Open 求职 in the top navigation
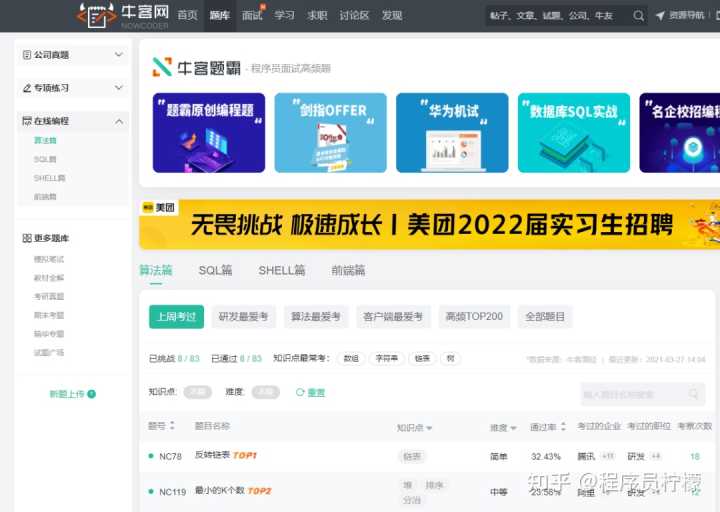The height and width of the screenshot is (512, 720). pos(317,16)
